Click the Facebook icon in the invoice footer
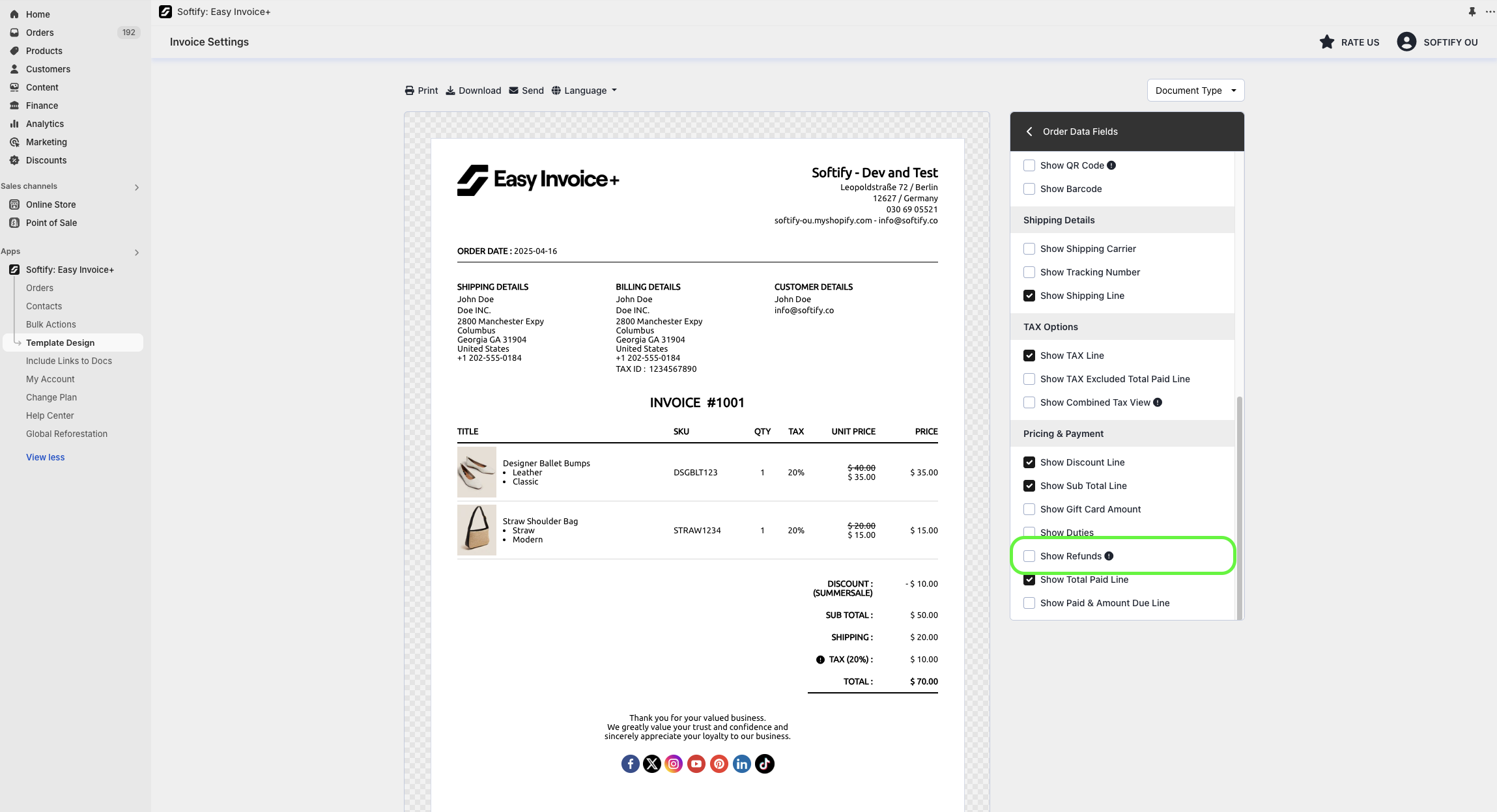 [630, 764]
